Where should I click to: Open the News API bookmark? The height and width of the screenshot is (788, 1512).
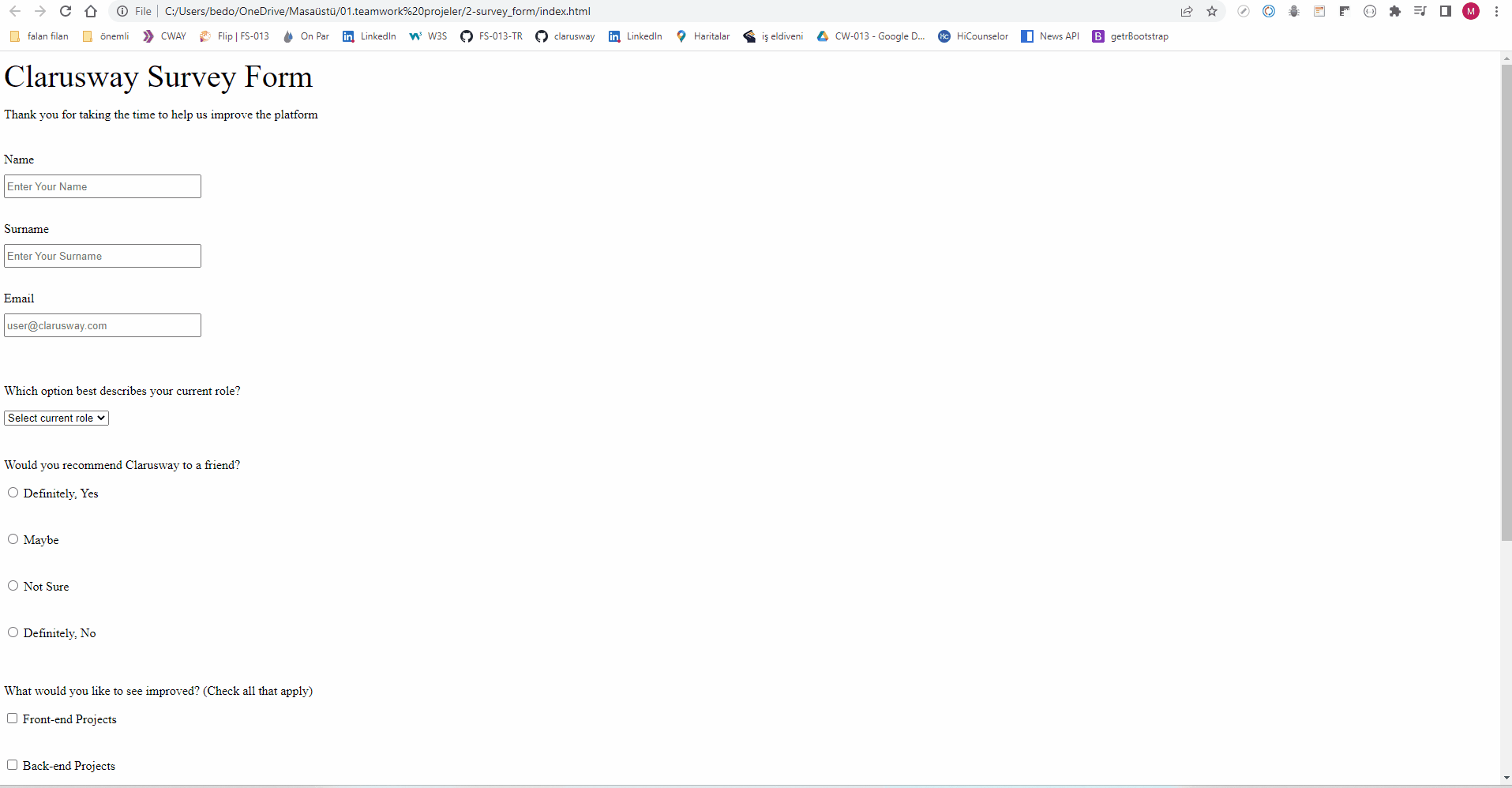tap(1050, 36)
